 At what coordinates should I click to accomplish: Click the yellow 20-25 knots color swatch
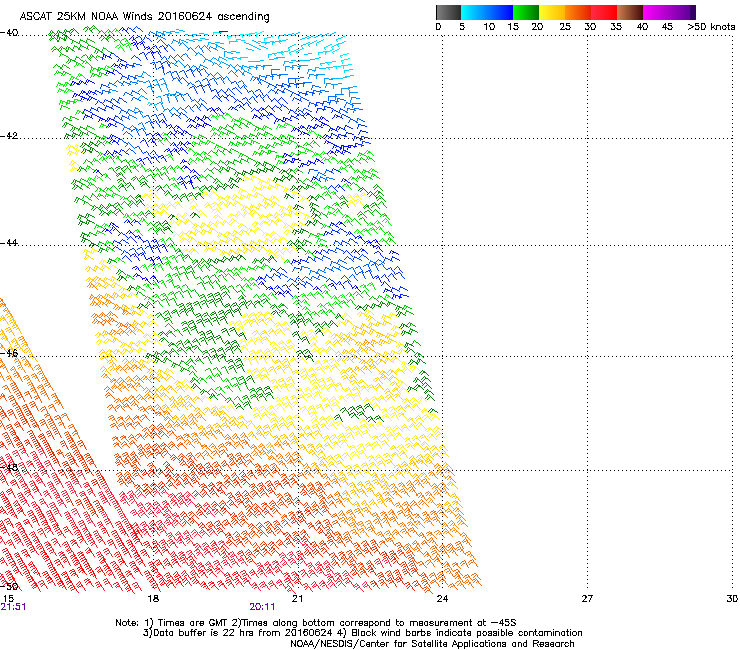(552, 12)
